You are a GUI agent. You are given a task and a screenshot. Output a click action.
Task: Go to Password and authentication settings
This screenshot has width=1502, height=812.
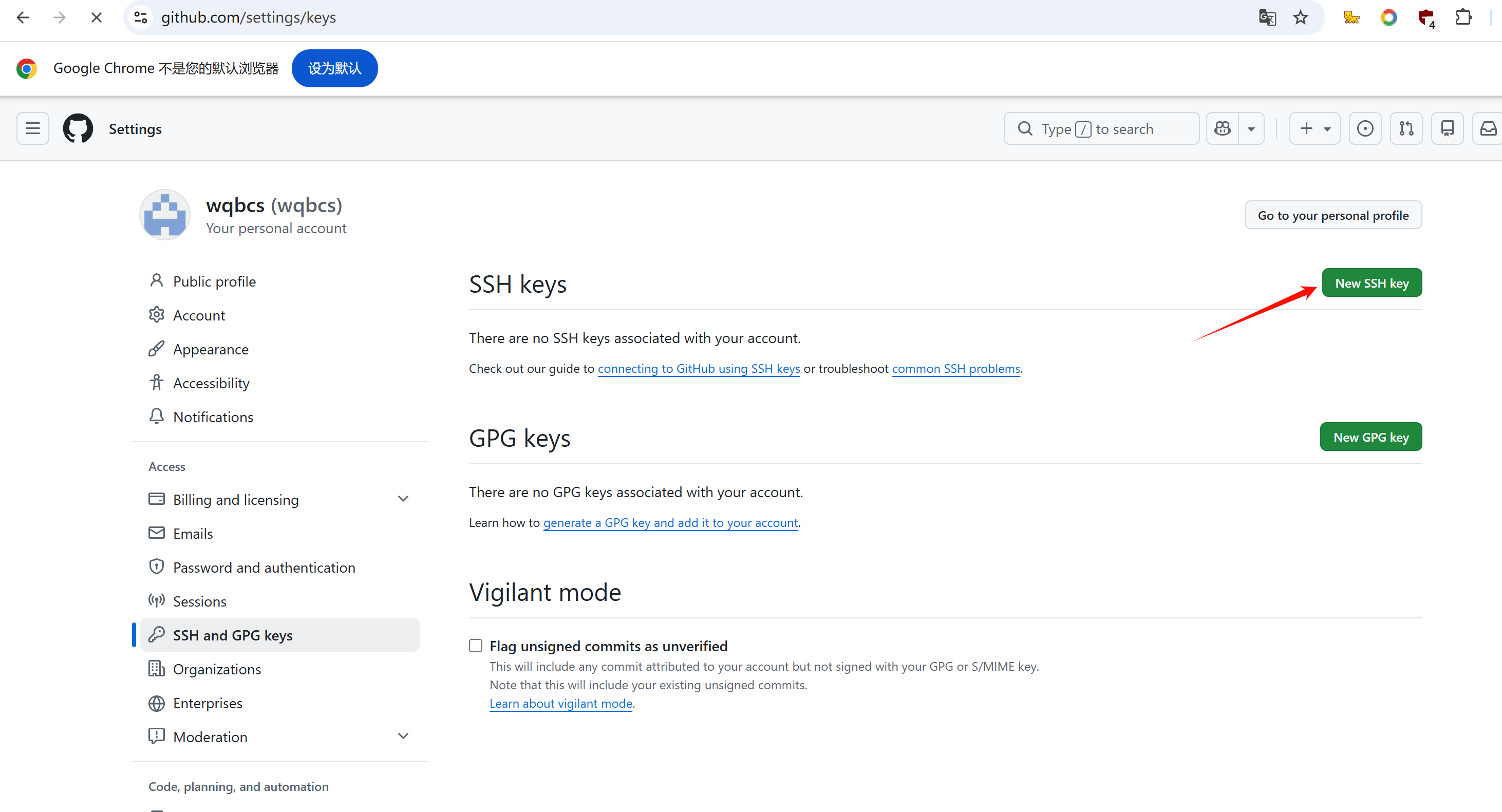pyautogui.click(x=264, y=567)
